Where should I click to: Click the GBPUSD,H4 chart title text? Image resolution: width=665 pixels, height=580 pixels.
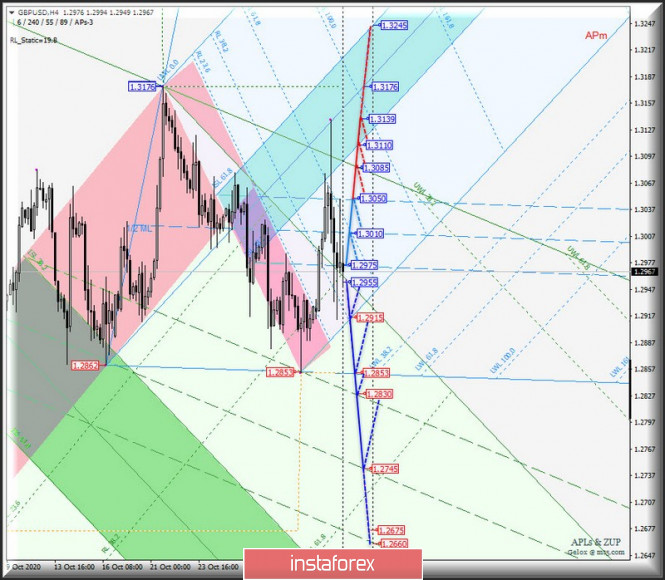(x=36, y=13)
